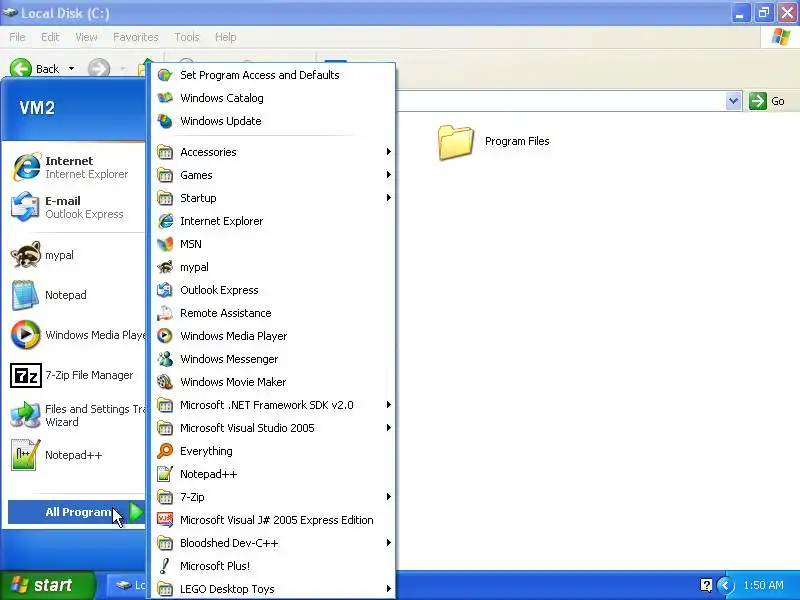Open the Help menu
The width and height of the screenshot is (800, 600).
pyautogui.click(x=226, y=37)
